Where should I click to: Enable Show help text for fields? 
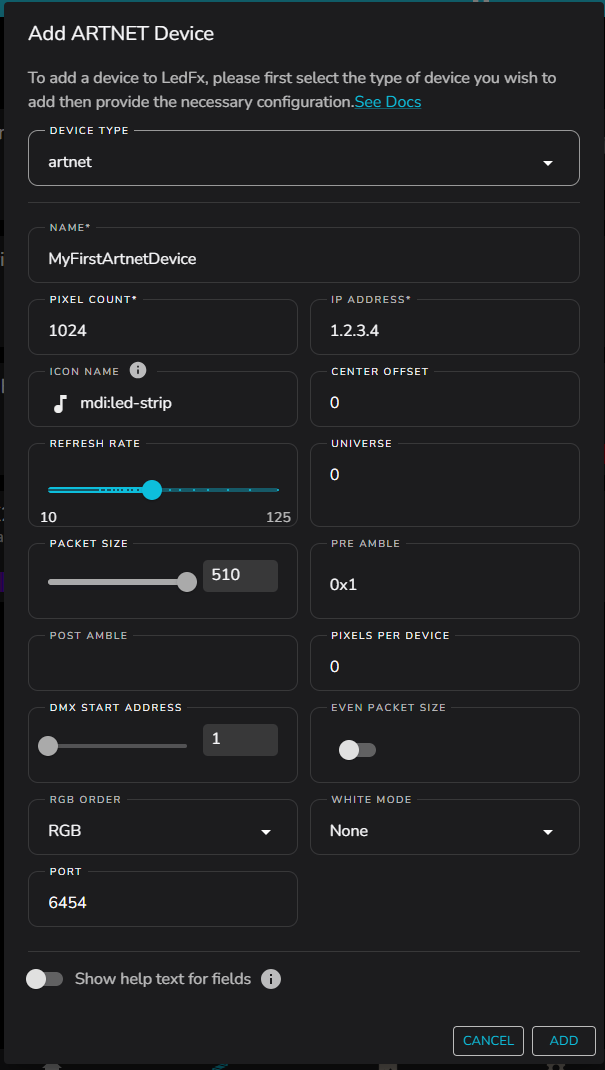[x=44, y=979]
